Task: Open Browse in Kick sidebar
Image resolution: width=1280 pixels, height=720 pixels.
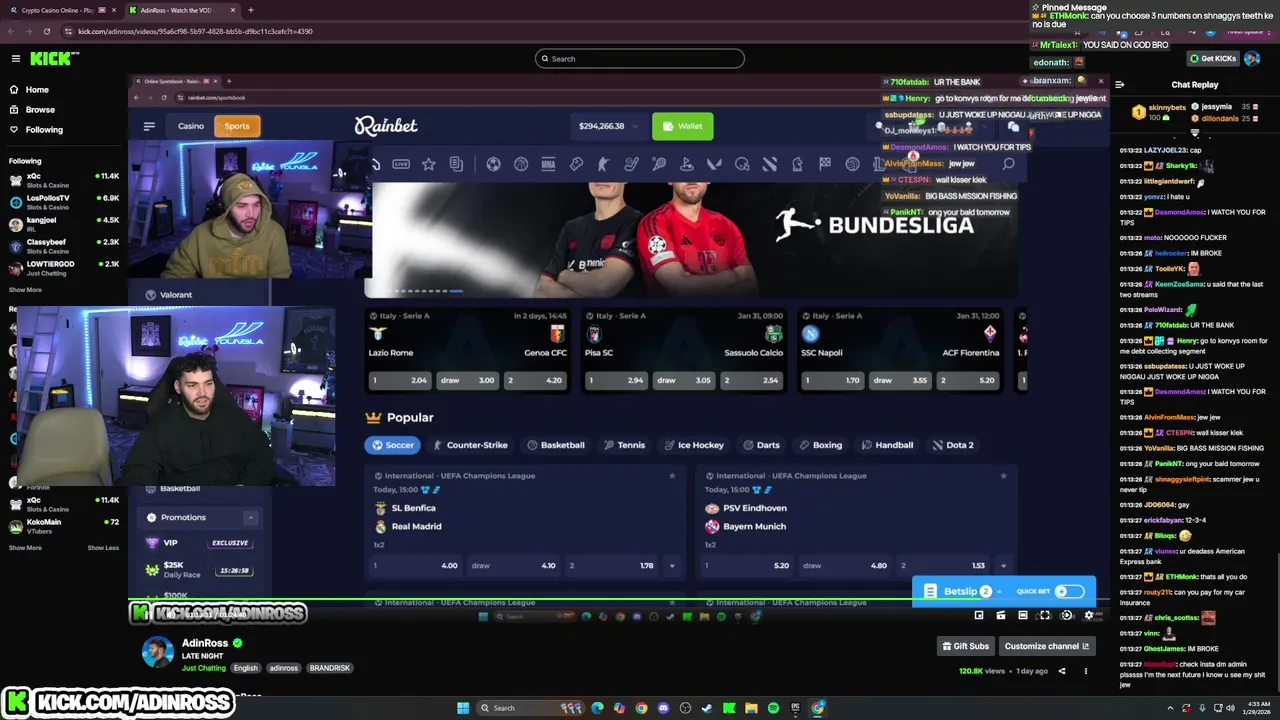Action: click(x=40, y=109)
